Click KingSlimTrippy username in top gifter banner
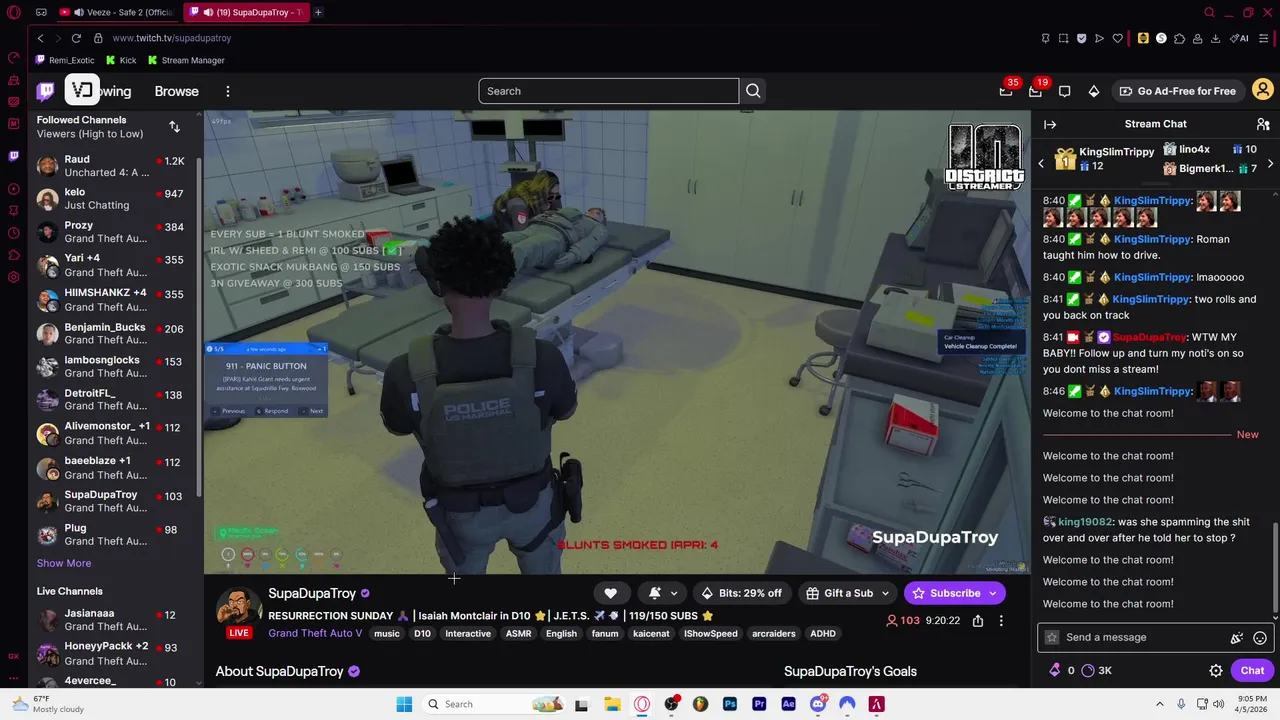The image size is (1280, 720). click(x=1117, y=152)
